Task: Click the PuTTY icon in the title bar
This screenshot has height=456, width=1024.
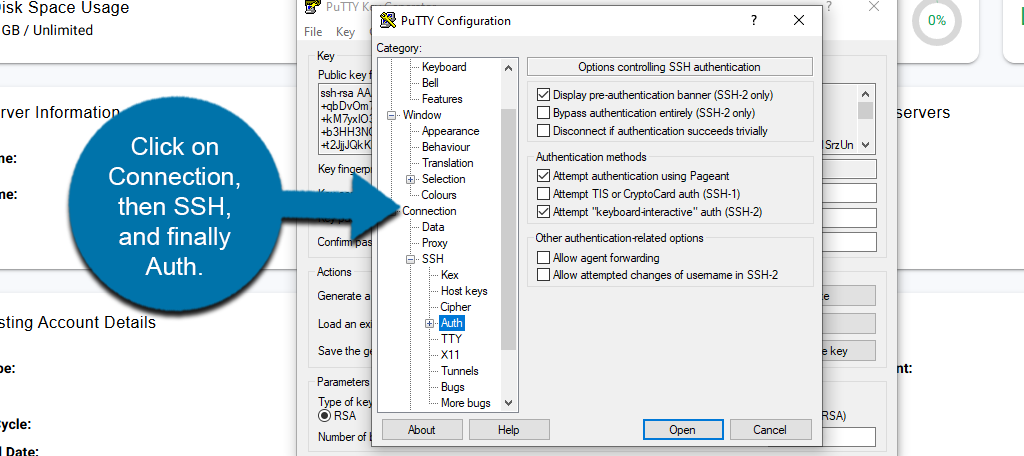Action: coord(388,20)
